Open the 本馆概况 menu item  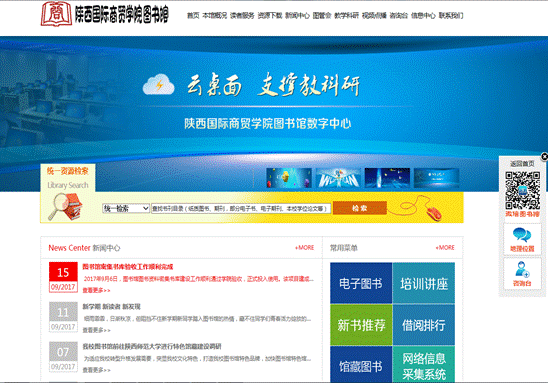[215, 15]
